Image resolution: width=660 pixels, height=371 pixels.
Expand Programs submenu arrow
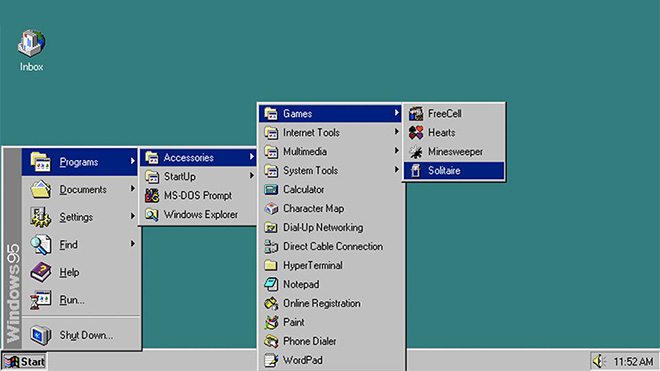[132, 161]
